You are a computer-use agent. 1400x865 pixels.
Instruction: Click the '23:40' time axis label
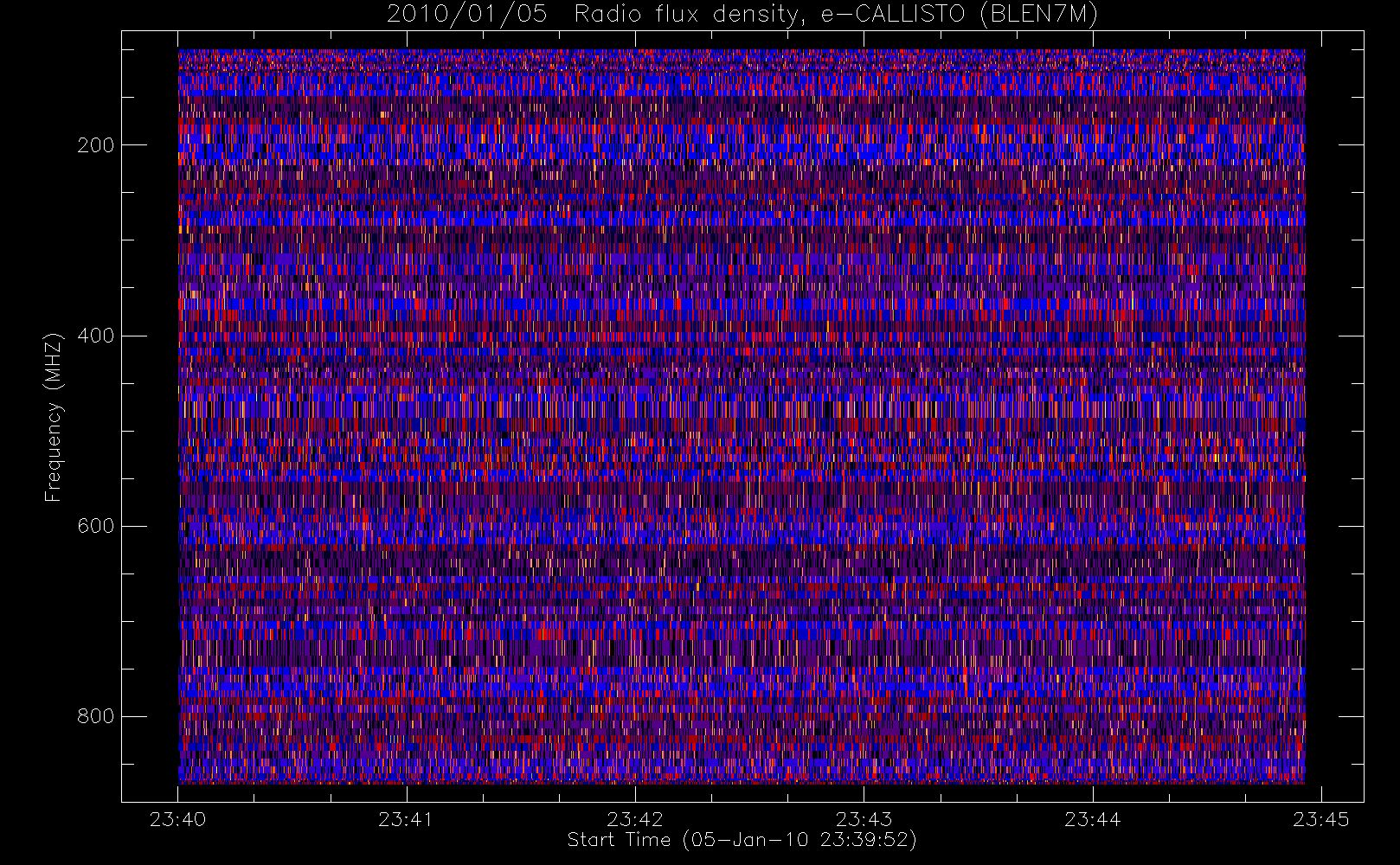point(177,819)
